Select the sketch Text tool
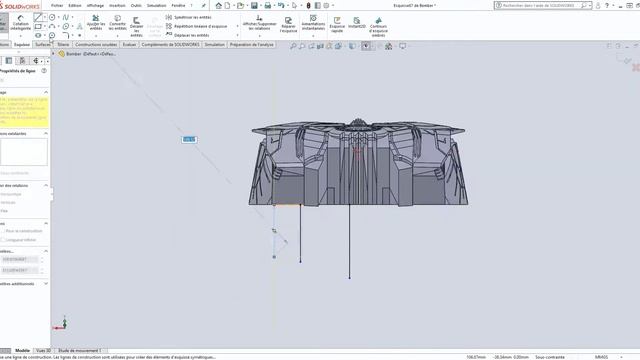This screenshot has width=640, height=360. pos(79,27)
